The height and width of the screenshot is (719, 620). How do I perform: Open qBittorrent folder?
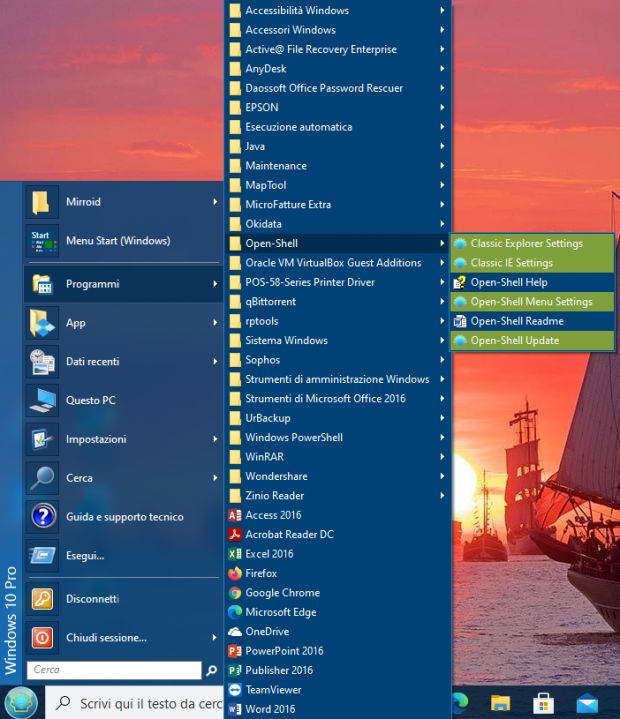point(338,302)
